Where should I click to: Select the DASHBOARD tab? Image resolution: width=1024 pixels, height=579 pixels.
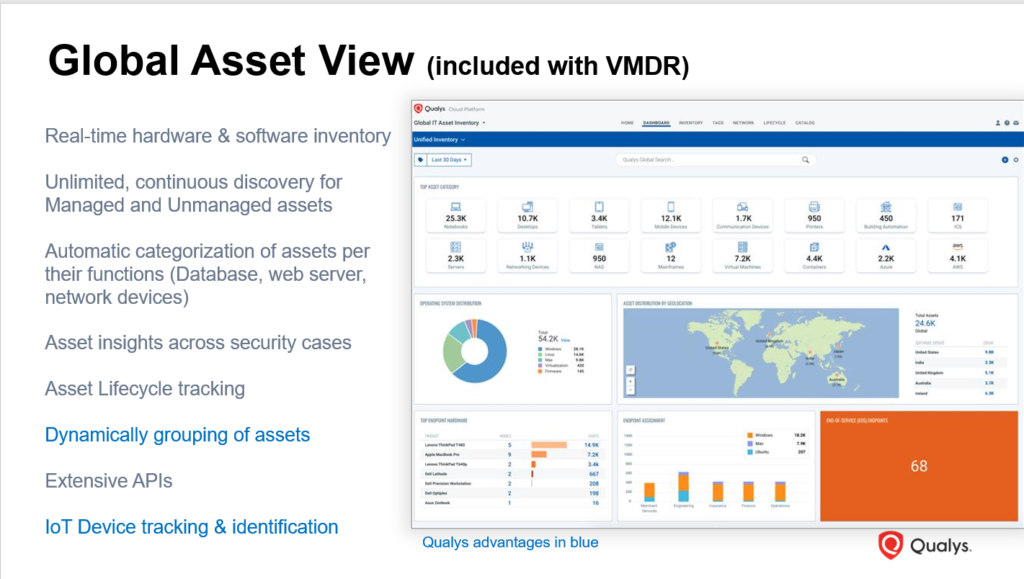tap(656, 123)
